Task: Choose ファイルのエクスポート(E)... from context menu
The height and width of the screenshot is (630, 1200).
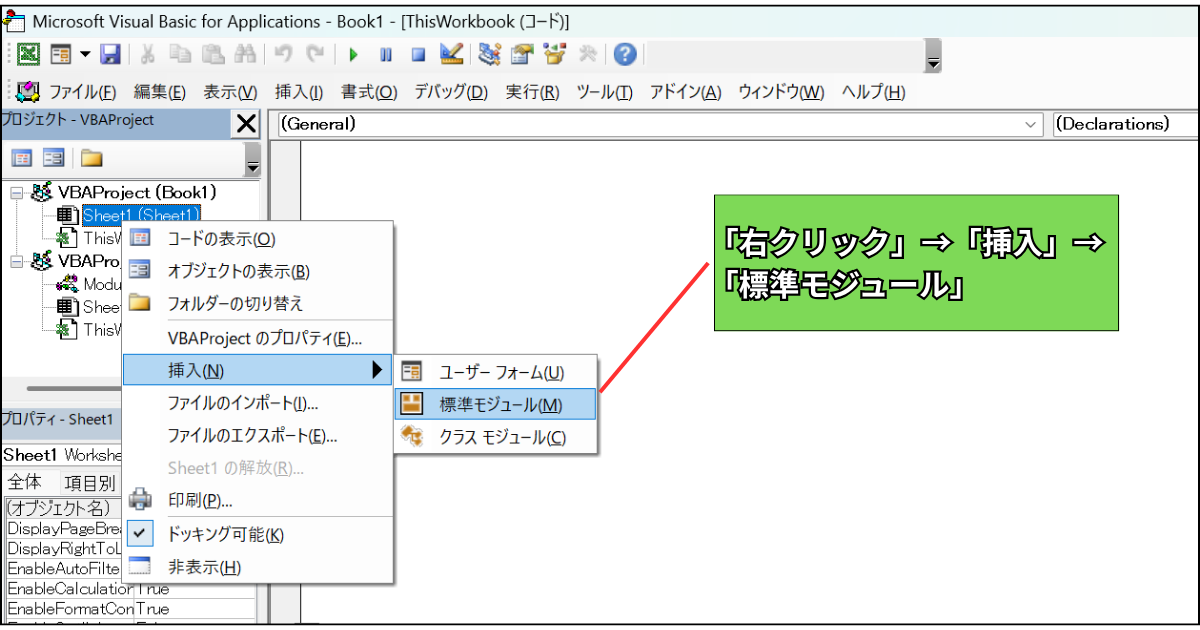Action: click(x=258, y=435)
